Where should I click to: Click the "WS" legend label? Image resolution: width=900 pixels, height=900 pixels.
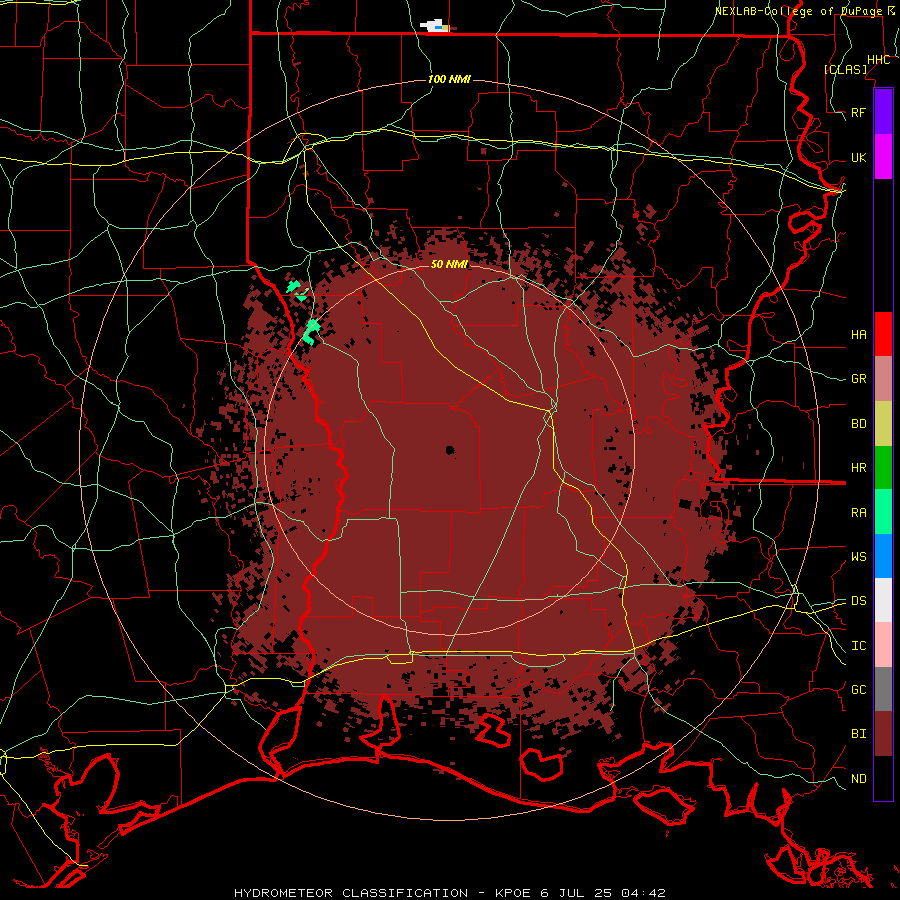(x=859, y=557)
